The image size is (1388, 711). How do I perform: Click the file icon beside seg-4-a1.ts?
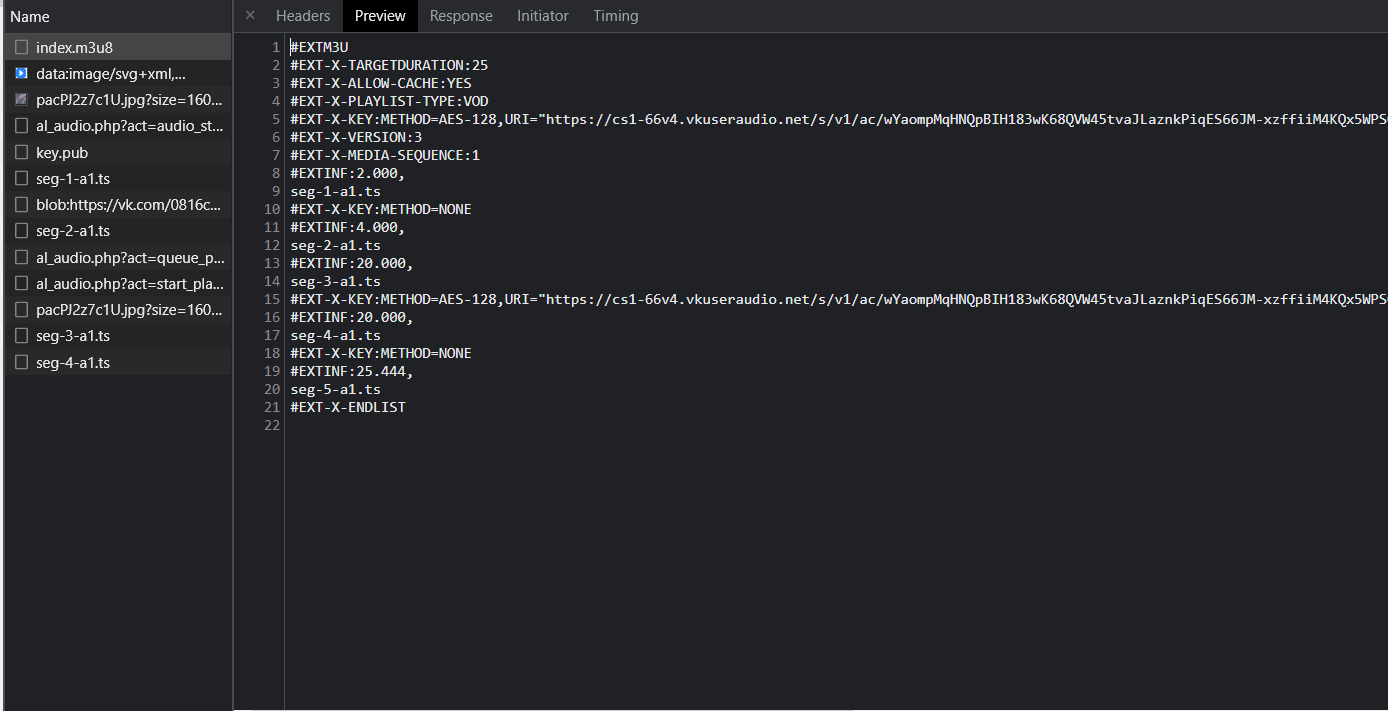[22, 363]
